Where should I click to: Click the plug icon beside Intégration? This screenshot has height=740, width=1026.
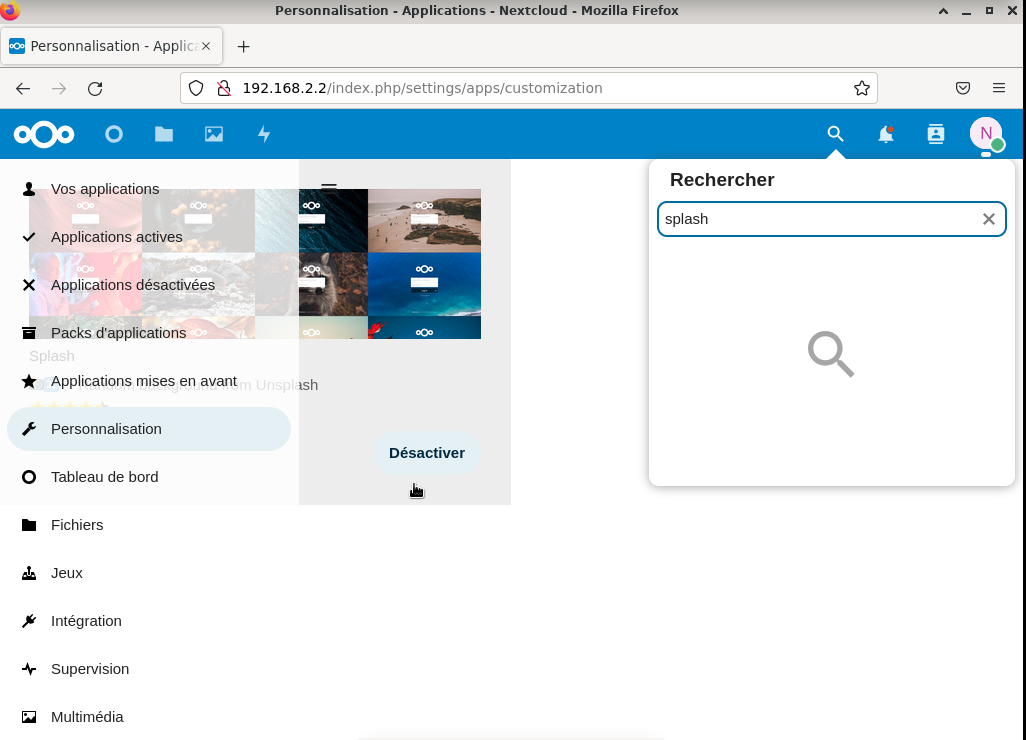click(x=29, y=621)
